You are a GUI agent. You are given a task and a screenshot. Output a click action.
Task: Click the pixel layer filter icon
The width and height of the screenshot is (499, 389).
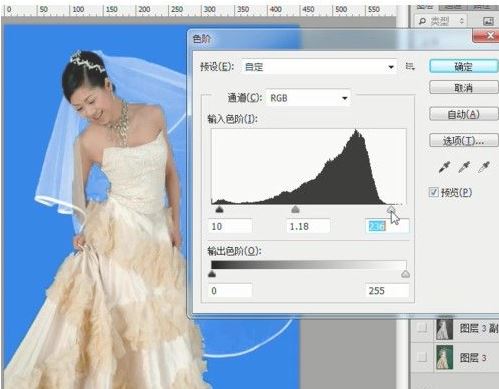(488, 22)
